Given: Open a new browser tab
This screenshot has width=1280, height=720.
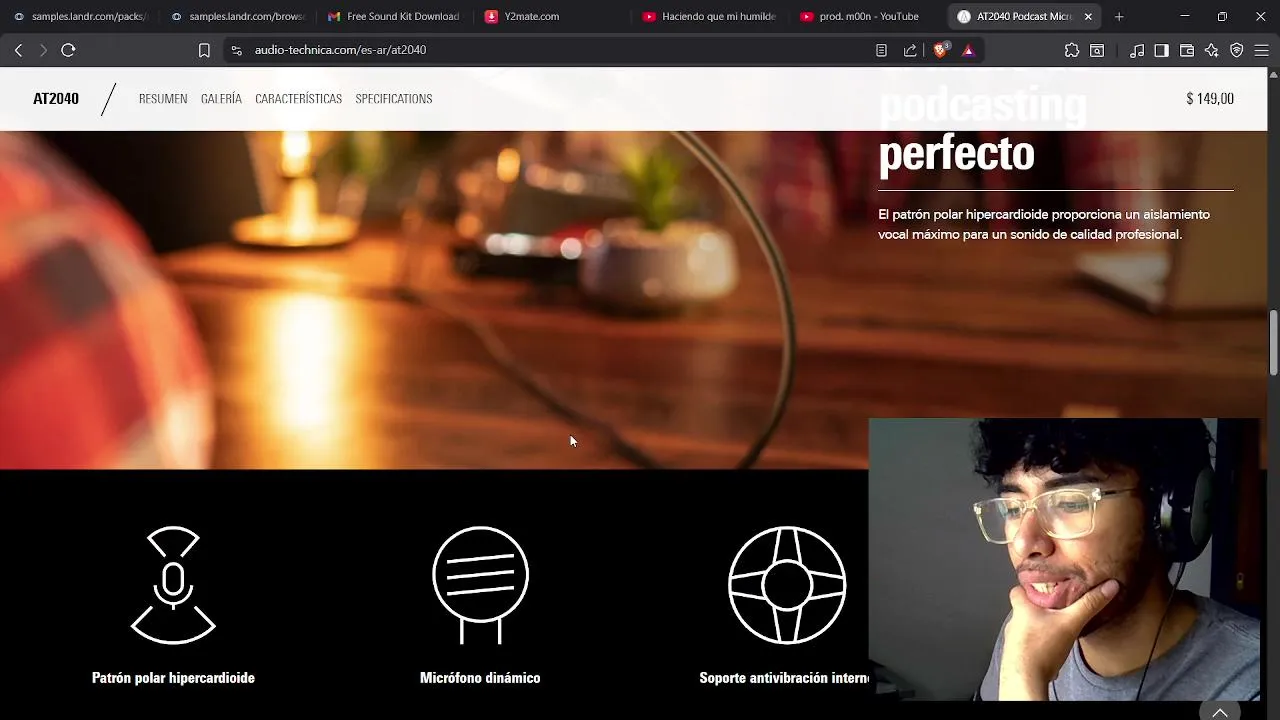Looking at the screenshot, I should [1119, 16].
